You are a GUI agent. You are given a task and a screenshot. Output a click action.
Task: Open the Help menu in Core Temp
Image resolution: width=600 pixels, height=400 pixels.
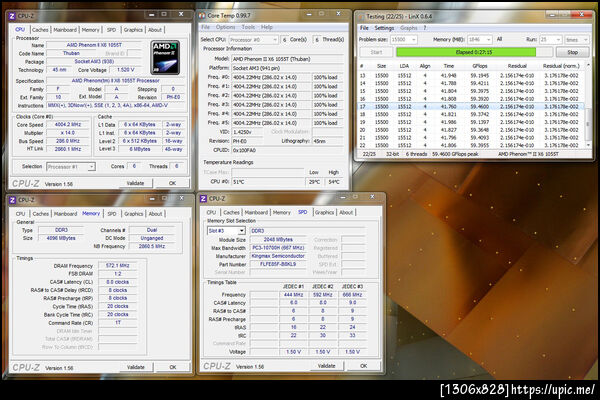click(267, 27)
